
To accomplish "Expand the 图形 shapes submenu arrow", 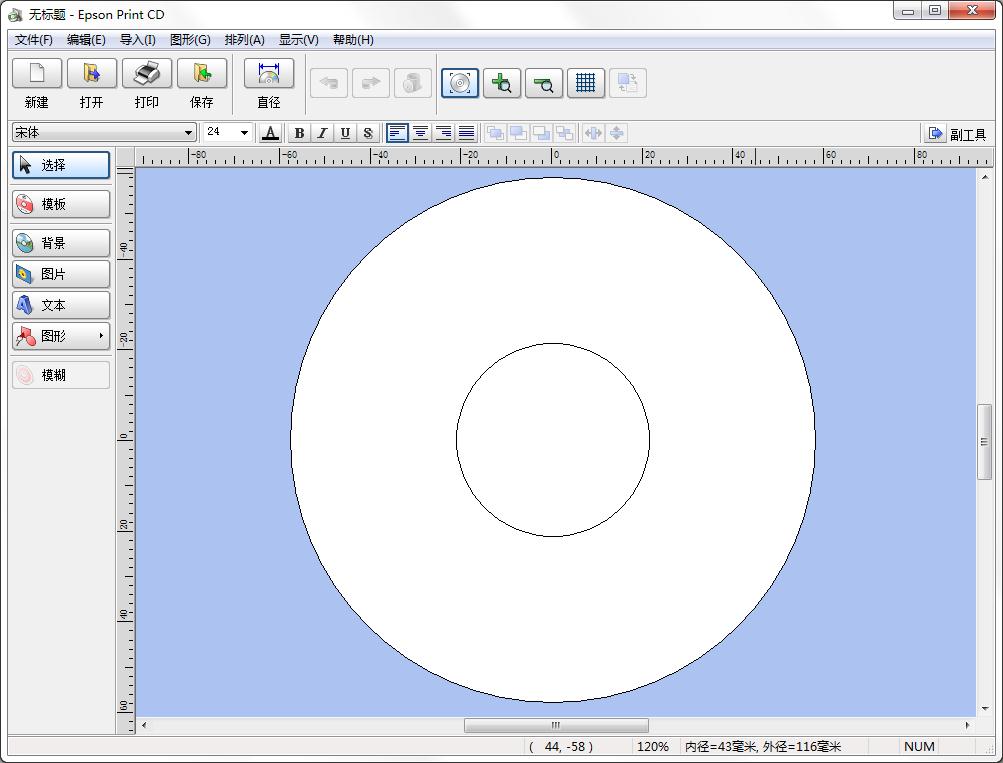I will (101, 336).
